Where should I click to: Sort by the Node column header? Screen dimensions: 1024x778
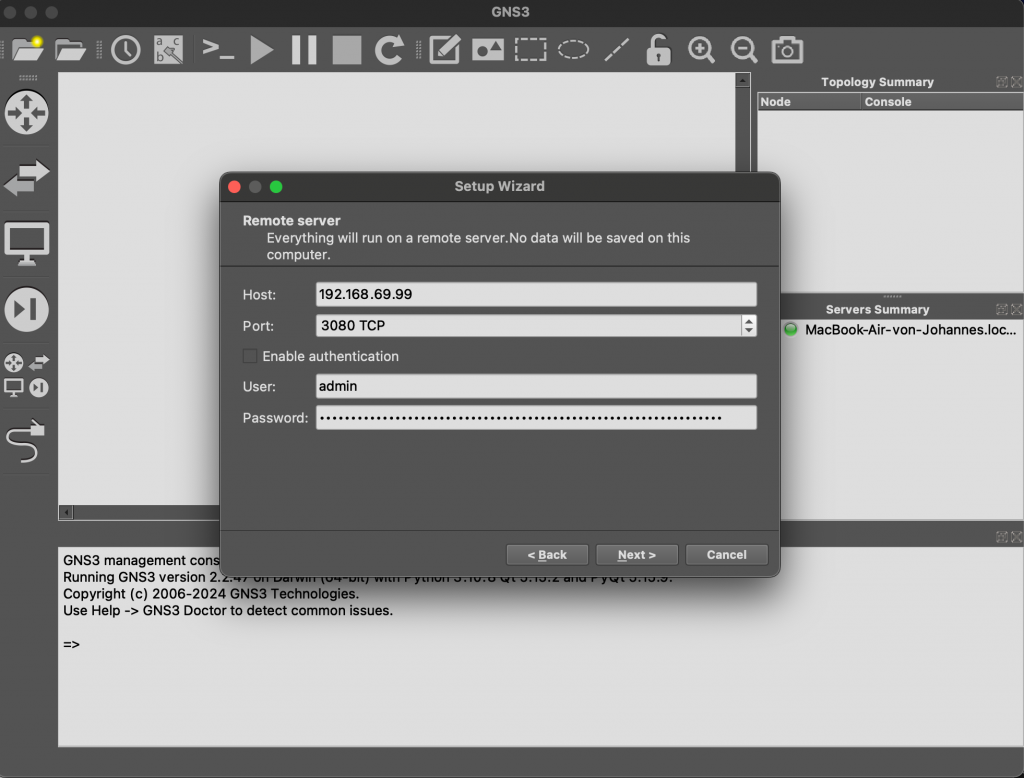click(x=809, y=101)
